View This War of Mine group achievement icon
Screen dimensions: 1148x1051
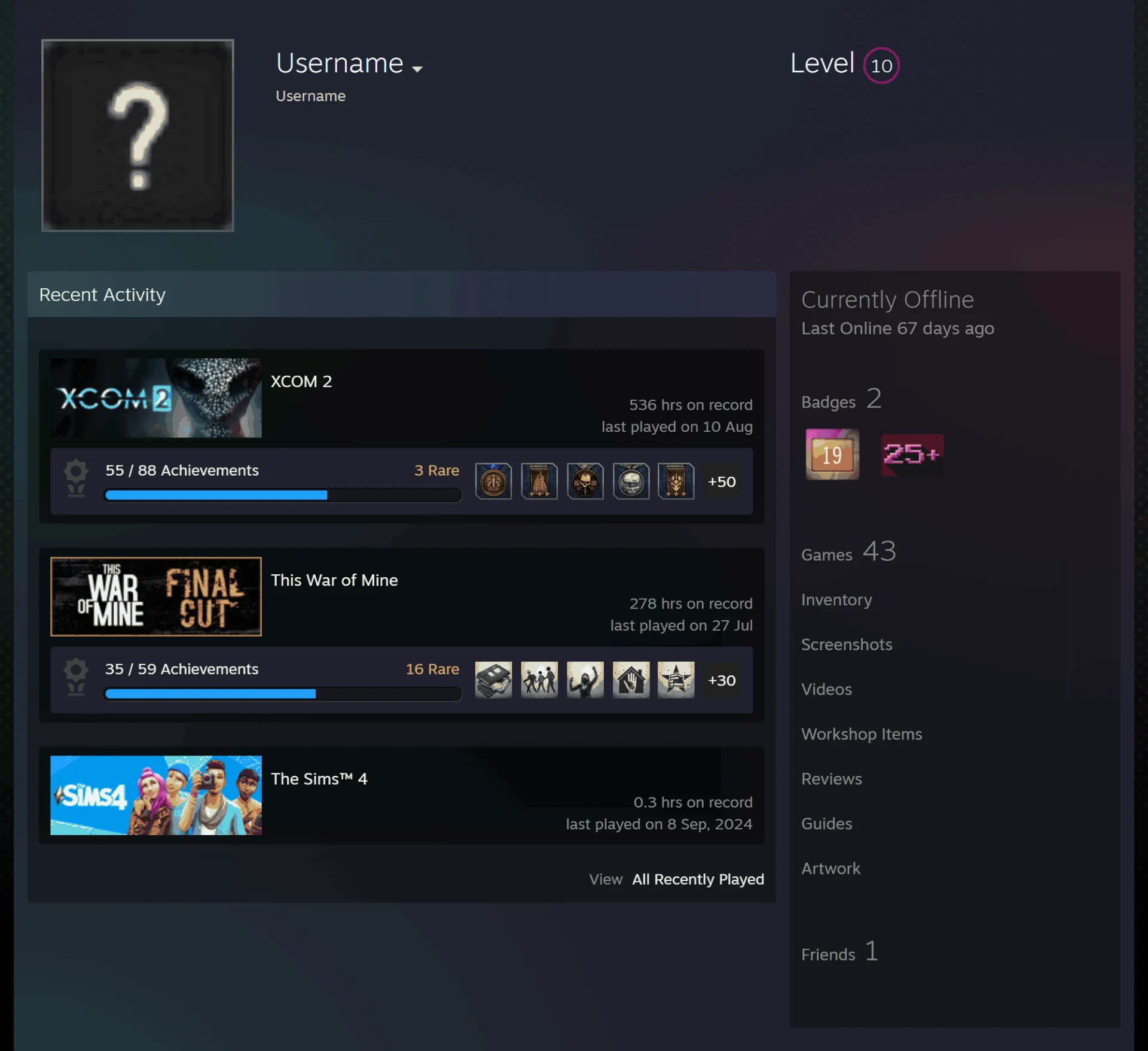(x=539, y=680)
